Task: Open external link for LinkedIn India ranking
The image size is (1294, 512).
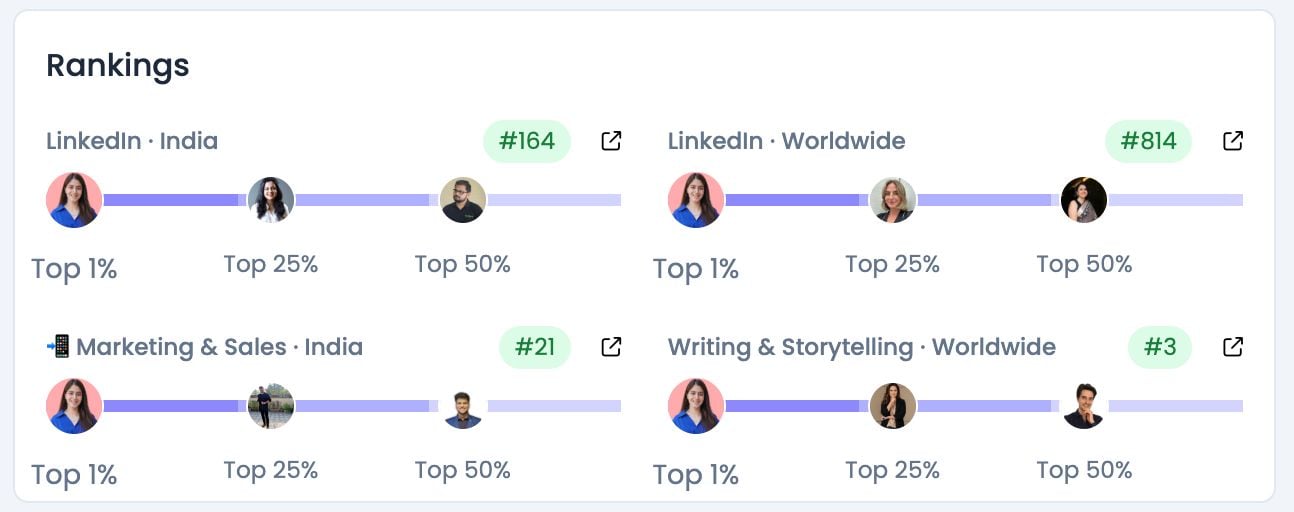Action: pos(611,141)
